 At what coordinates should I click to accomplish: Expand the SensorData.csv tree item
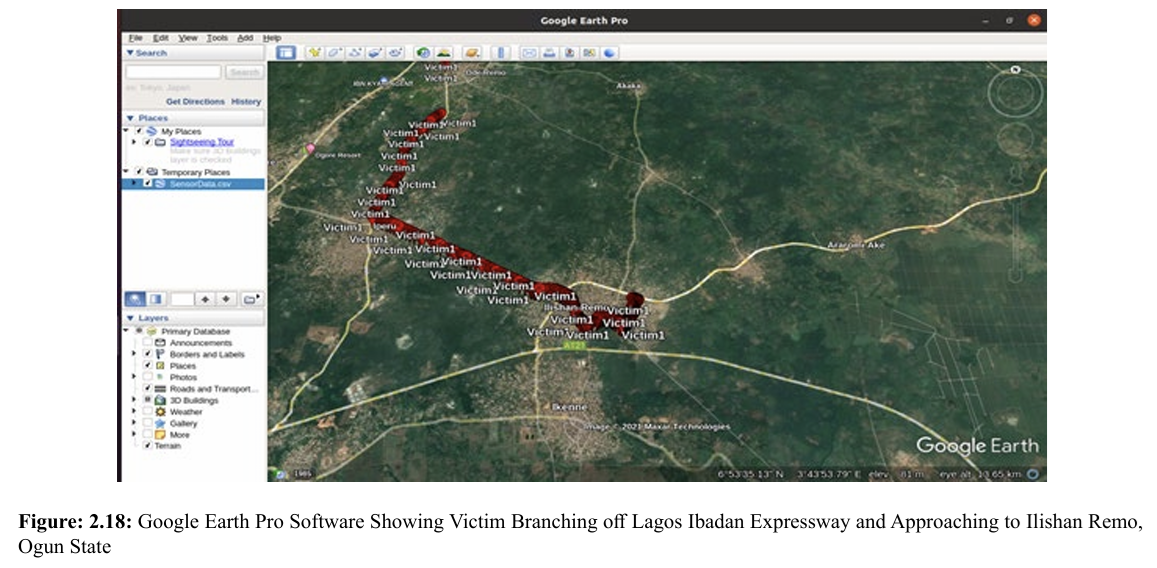135,184
